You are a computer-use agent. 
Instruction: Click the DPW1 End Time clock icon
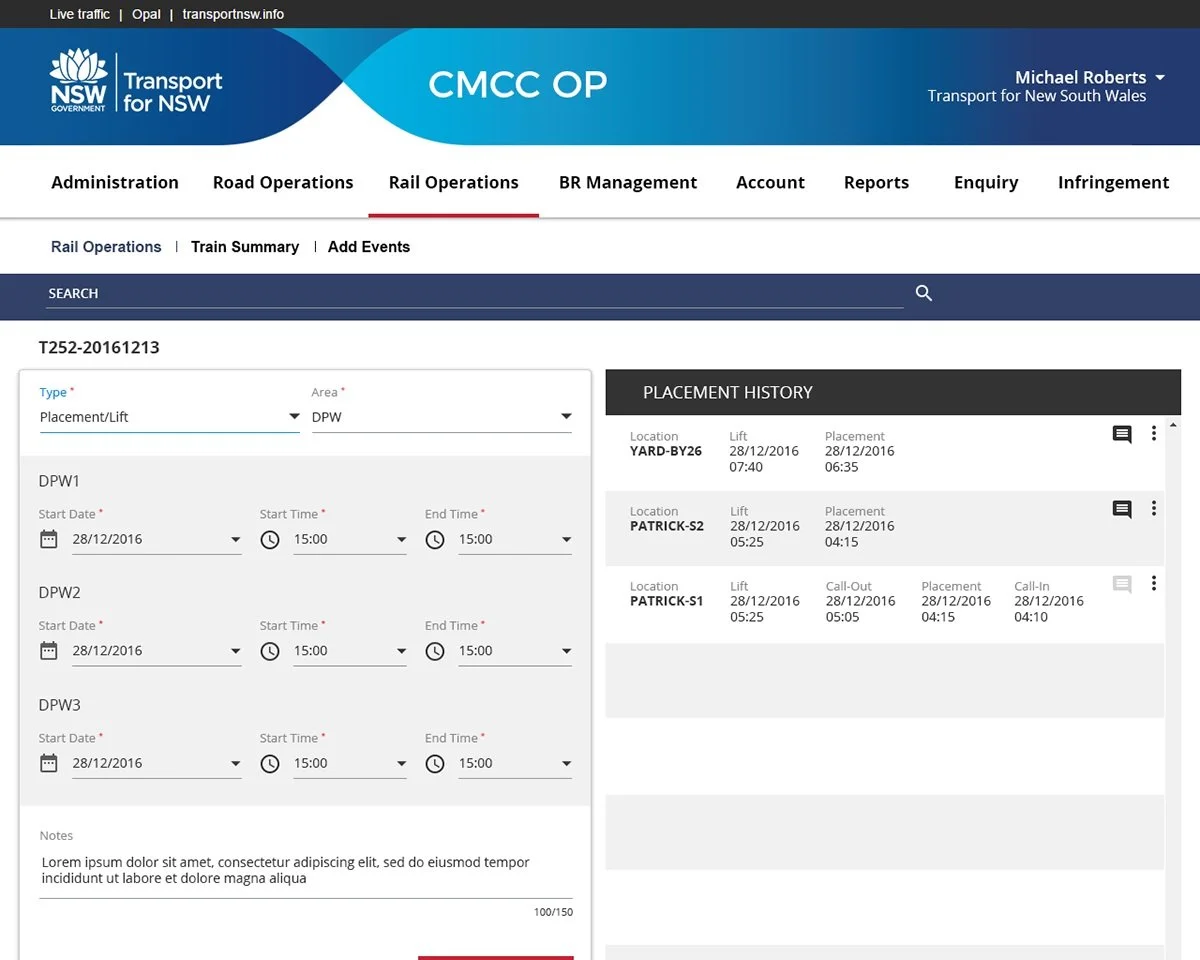[435, 539]
